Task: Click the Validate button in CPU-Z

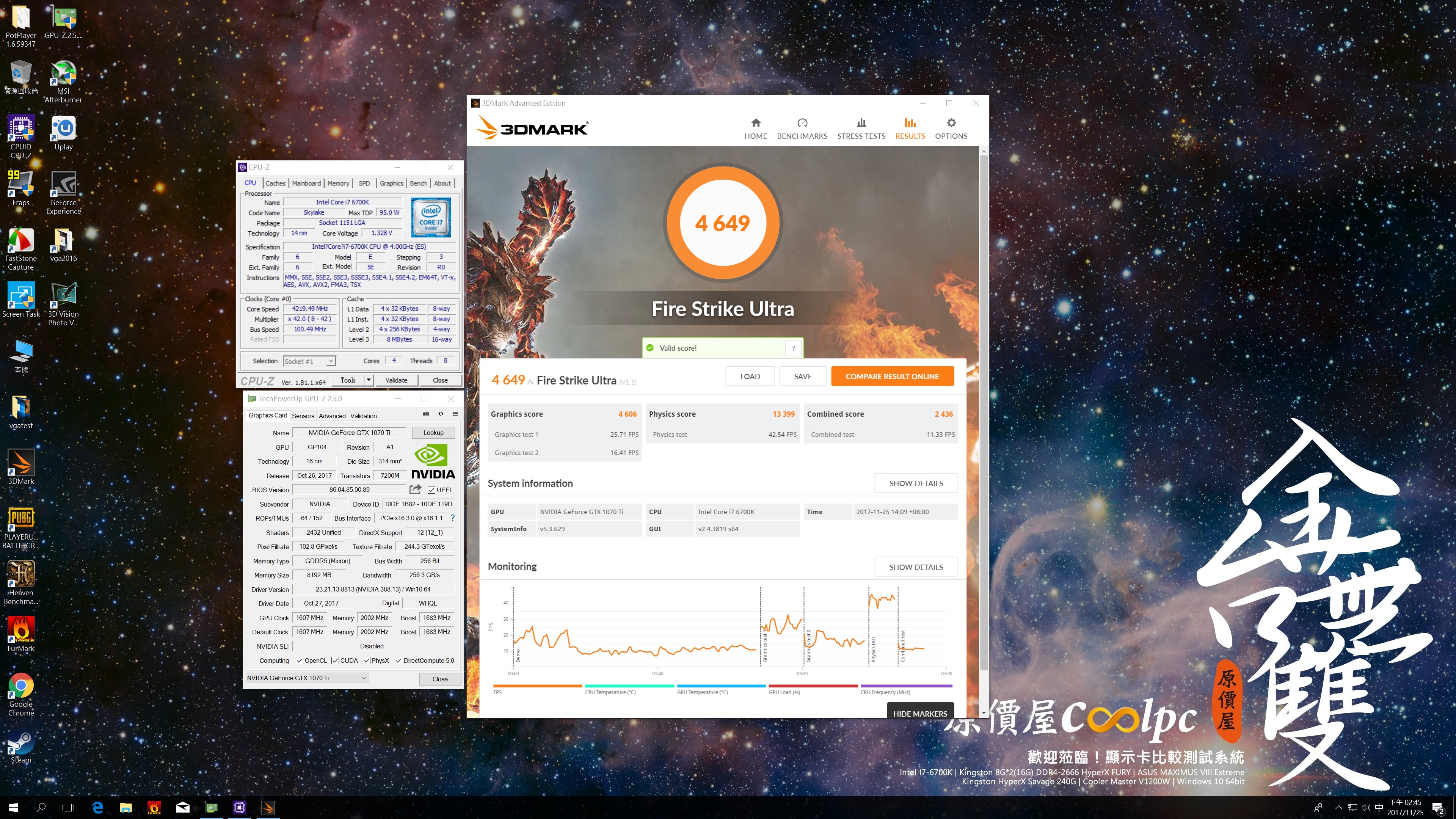Action: 396,380
